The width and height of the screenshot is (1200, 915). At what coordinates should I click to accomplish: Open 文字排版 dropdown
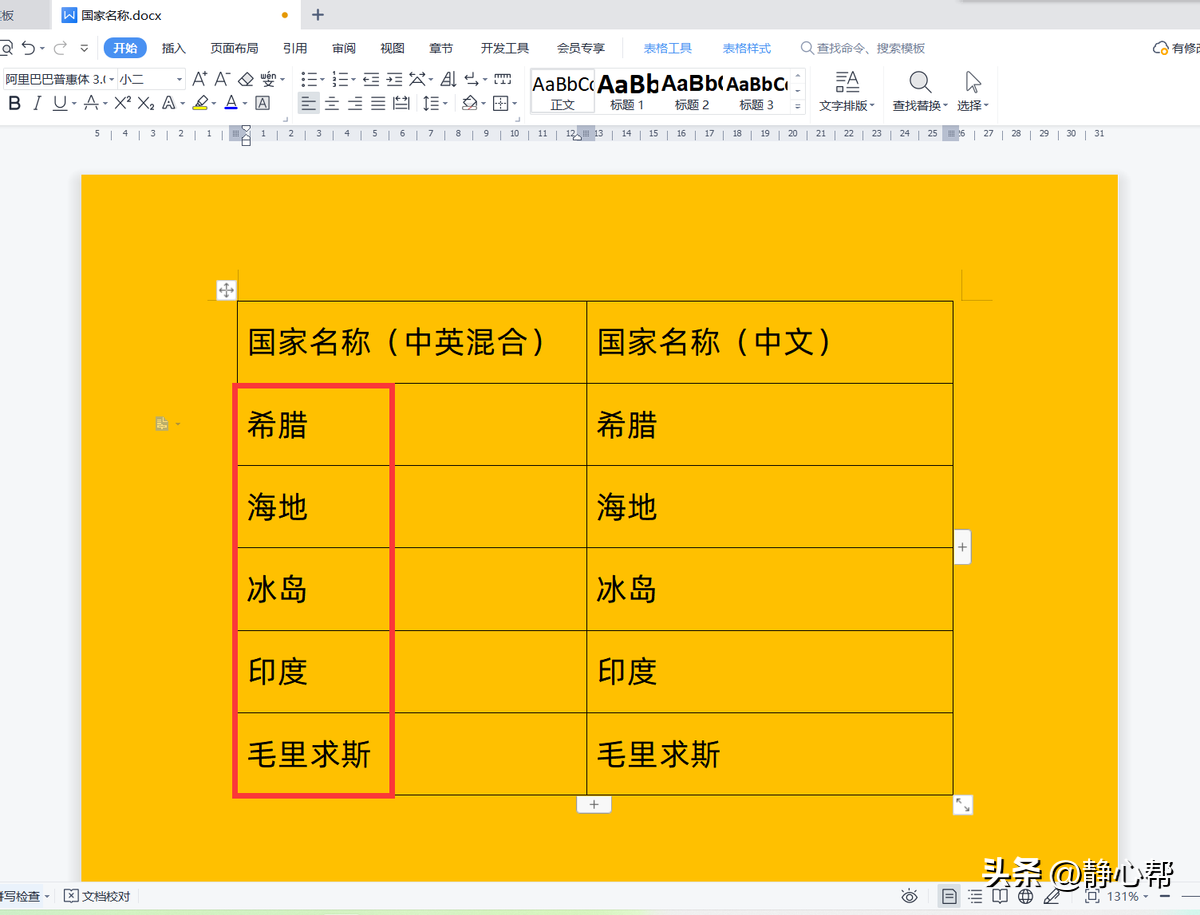tap(847, 91)
